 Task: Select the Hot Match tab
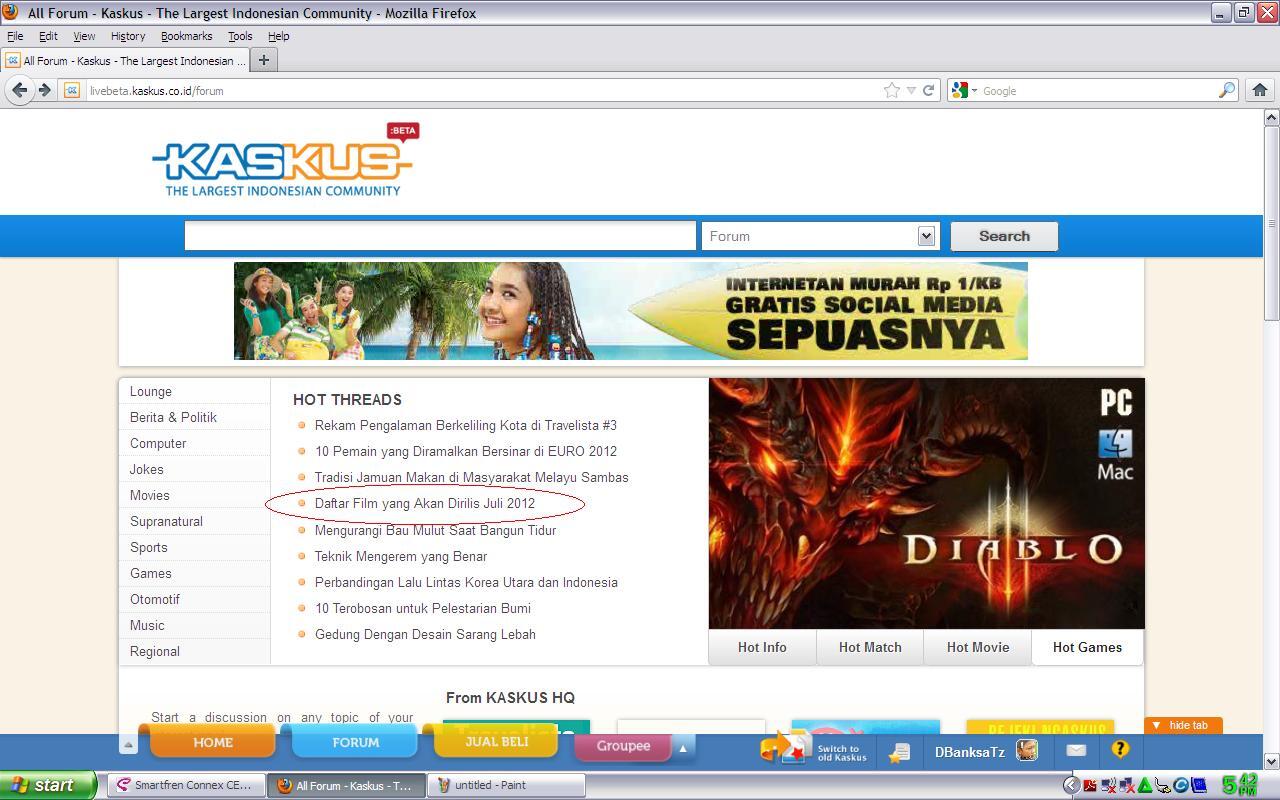coord(870,647)
